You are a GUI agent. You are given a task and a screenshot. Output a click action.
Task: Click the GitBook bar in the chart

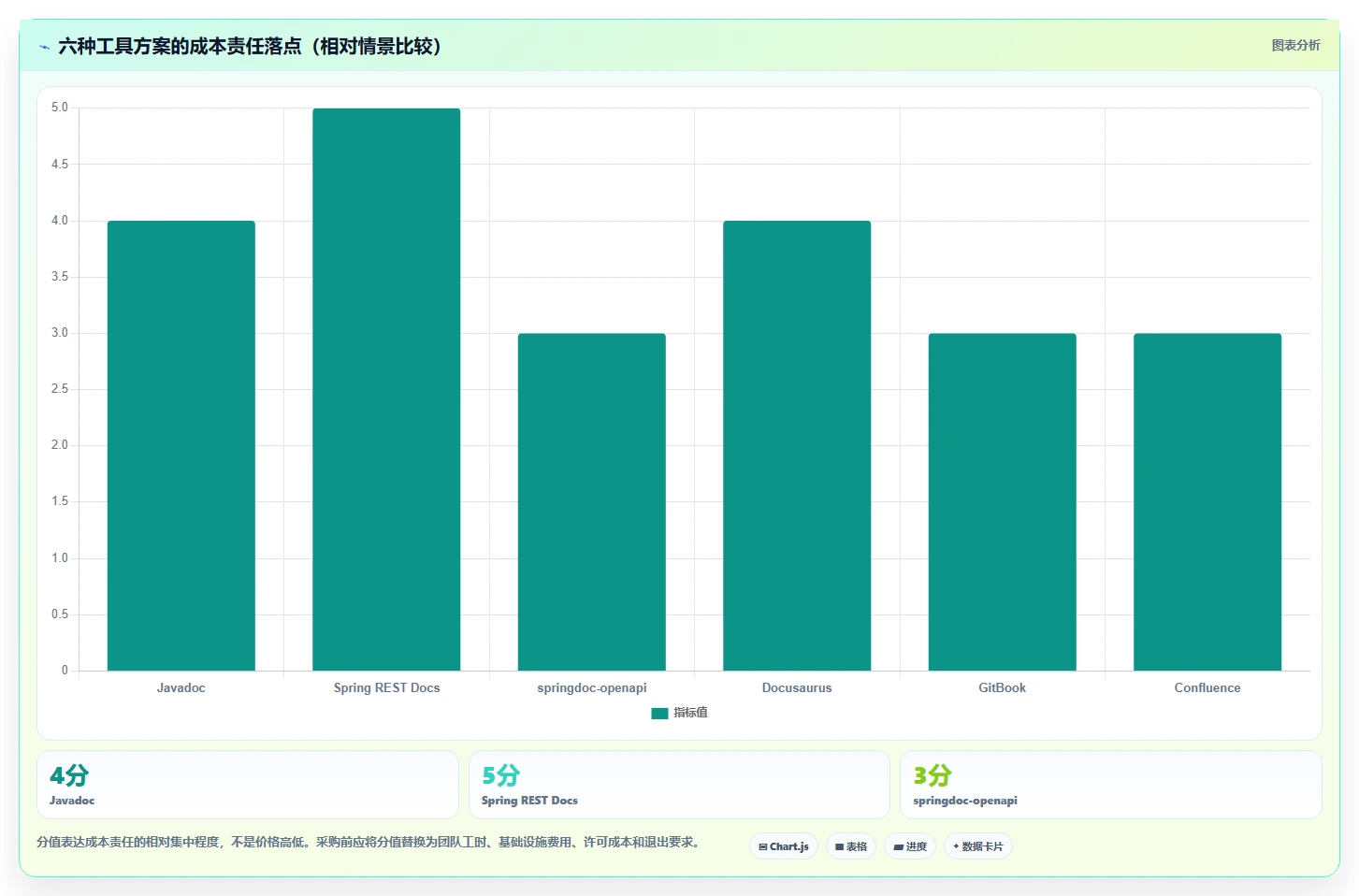pos(1002,501)
